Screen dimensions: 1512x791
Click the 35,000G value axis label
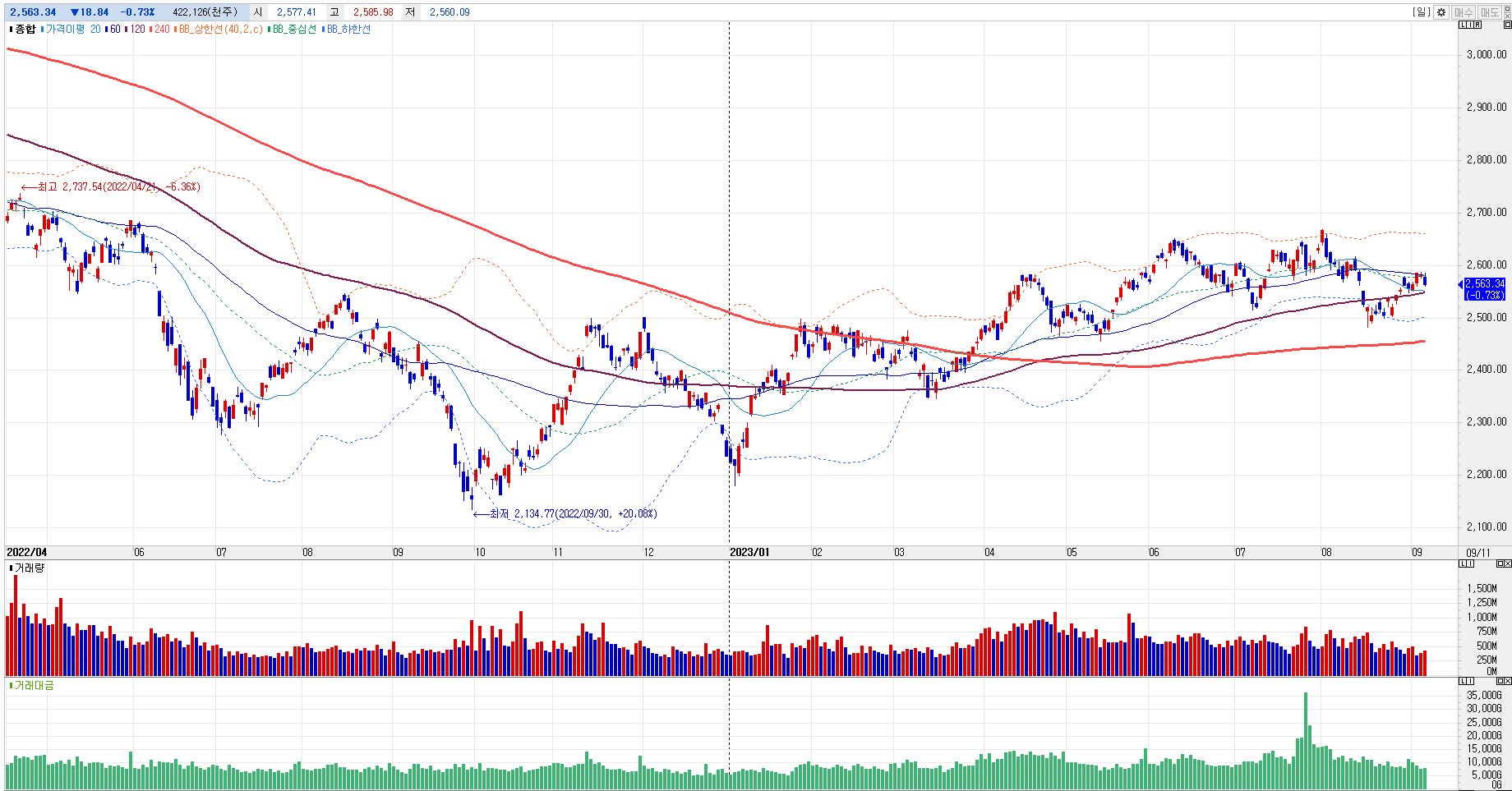click(x=1484, y=695)
